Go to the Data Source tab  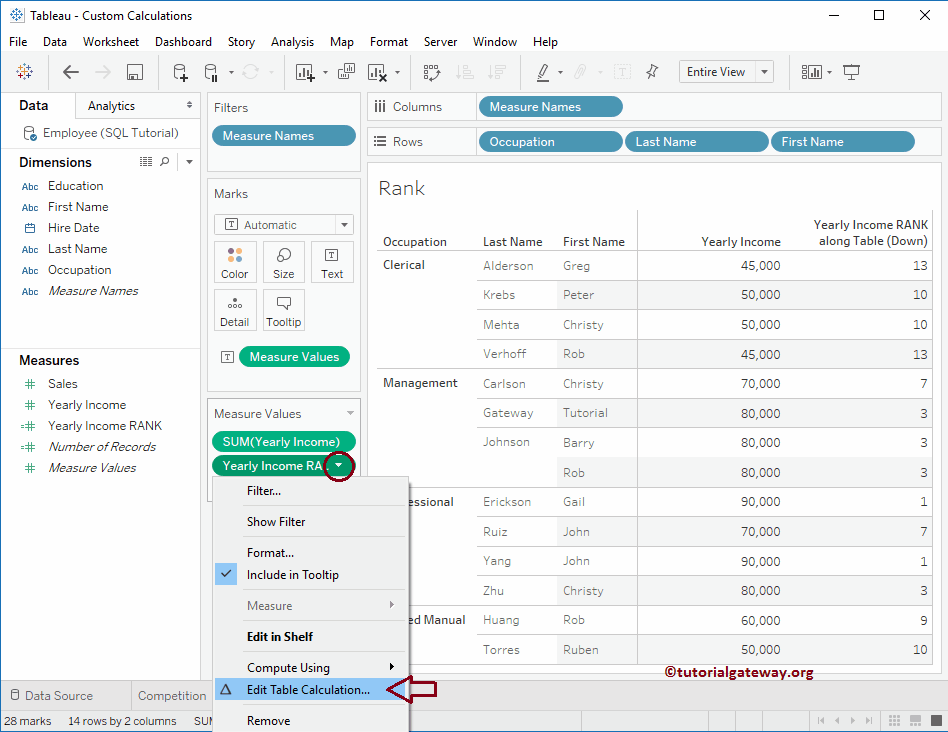(58, 696)
